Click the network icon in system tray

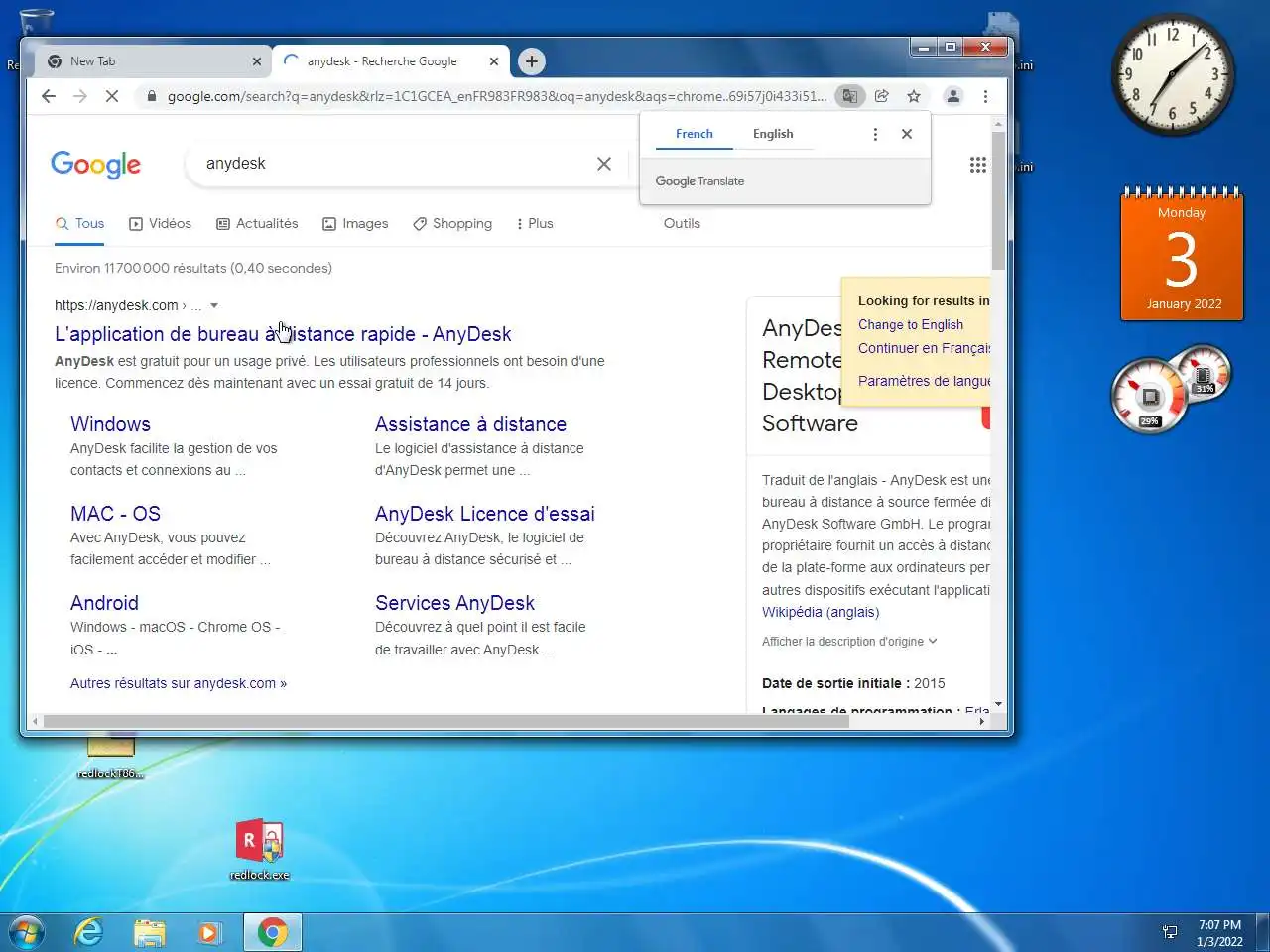(x=1170, y=932)
